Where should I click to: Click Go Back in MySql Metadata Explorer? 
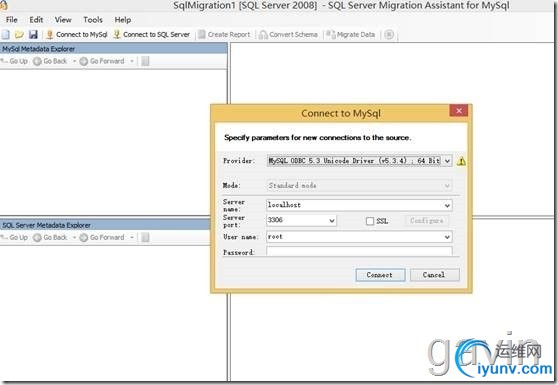point(50,61)
